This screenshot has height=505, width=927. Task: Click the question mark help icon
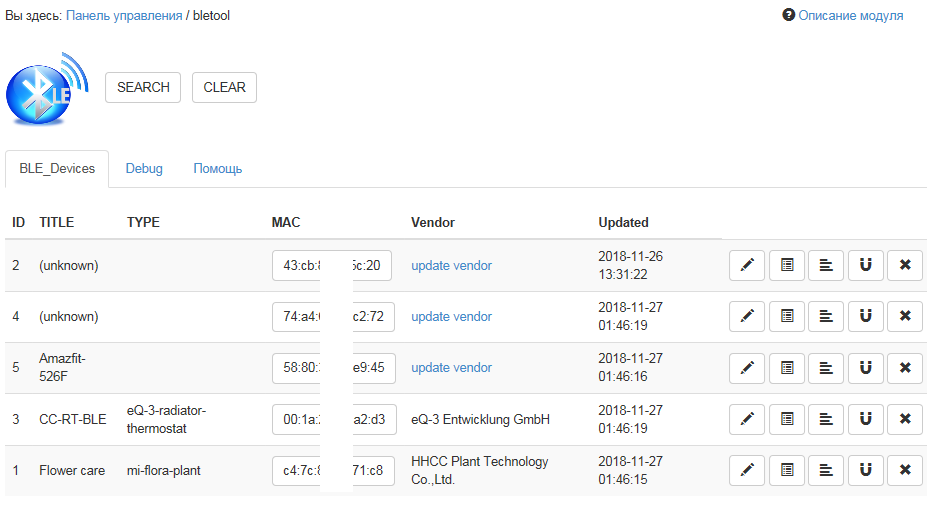[x=788, y=16]
